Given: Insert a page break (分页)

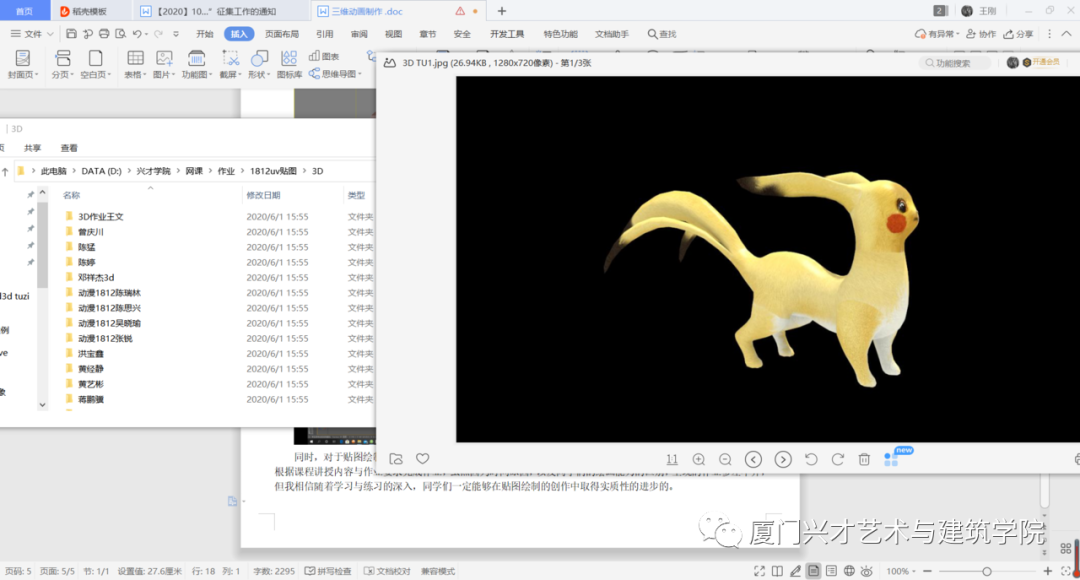Looking at the screenshot, I should coord(62,65).
